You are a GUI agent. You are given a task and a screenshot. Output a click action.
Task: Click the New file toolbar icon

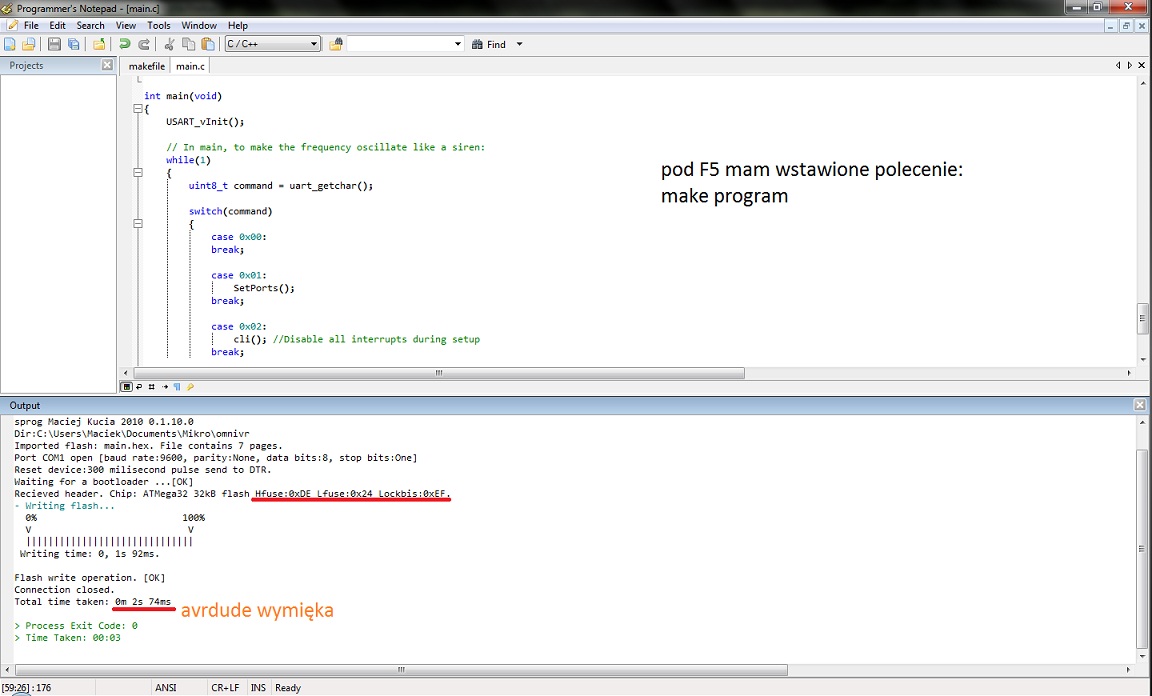(10, 44)
